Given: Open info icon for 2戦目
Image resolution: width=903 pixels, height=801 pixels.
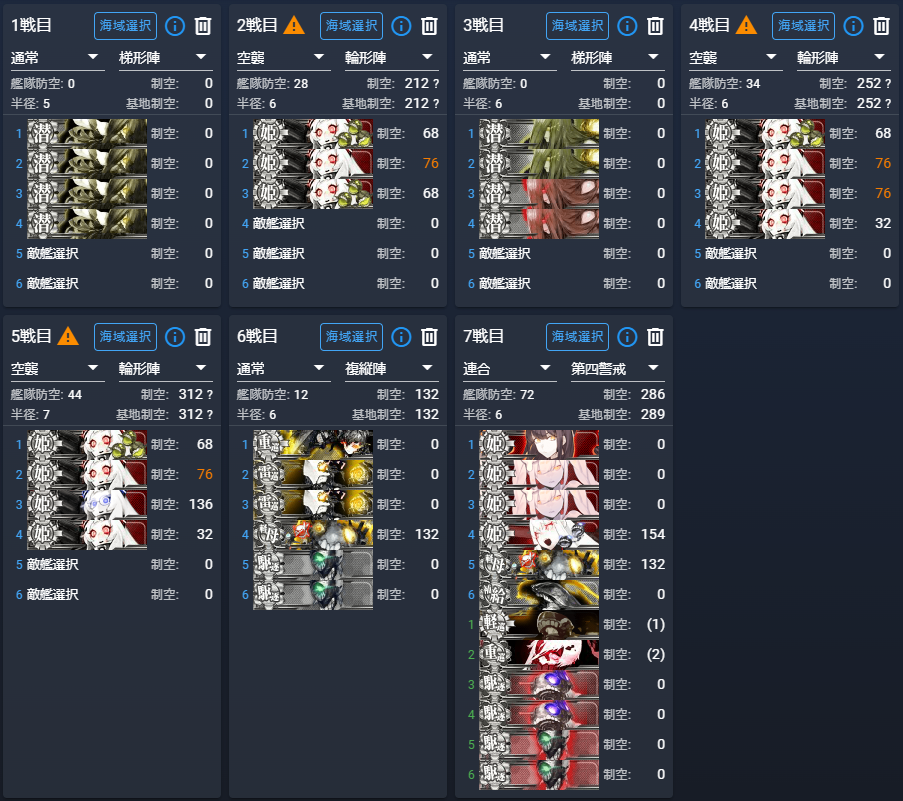Looking at the screenshot, I should pyautogui.click(x=401, y=26).
